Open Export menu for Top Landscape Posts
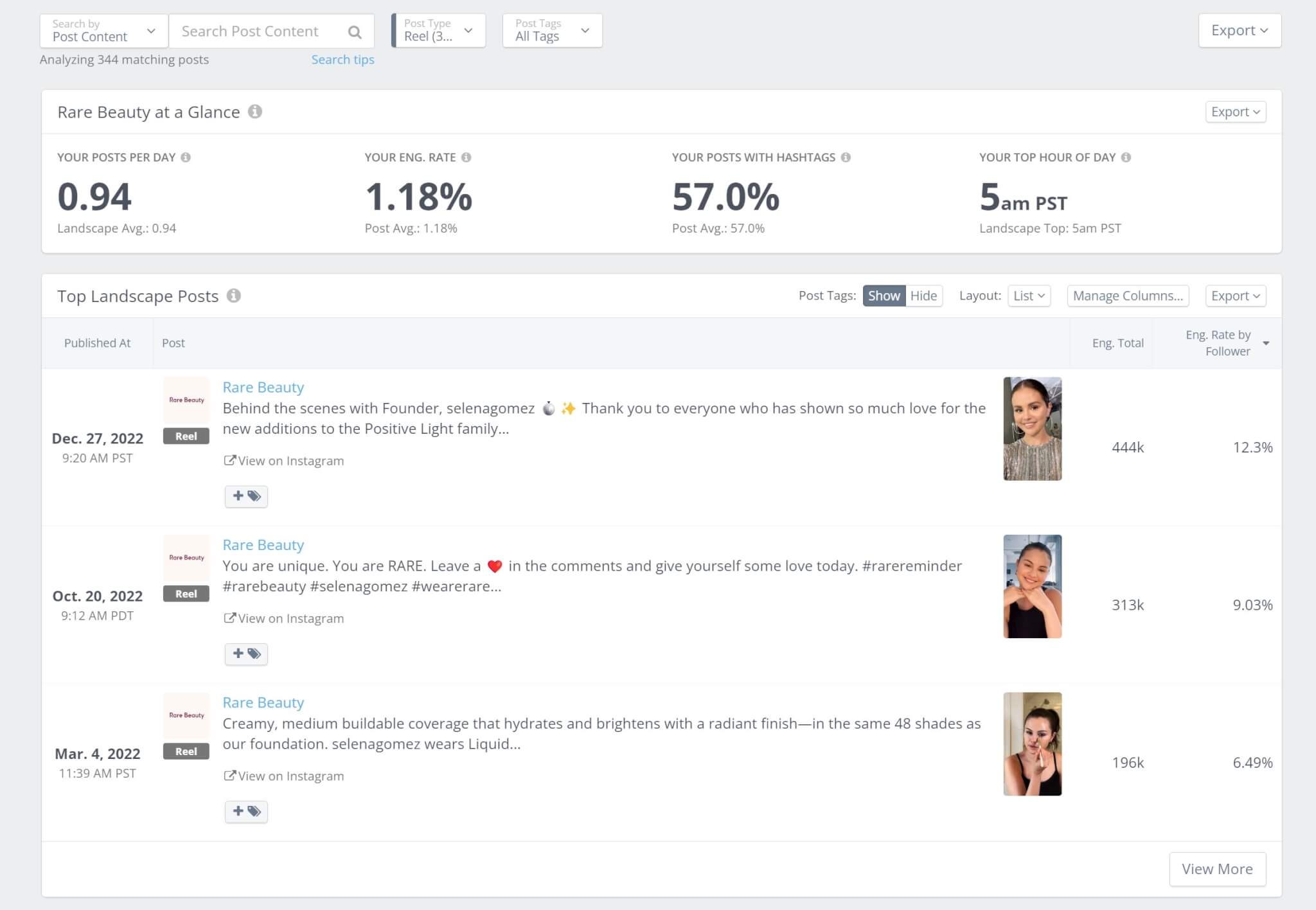The image size is (1316, 910). click(x=1235, y=296)
